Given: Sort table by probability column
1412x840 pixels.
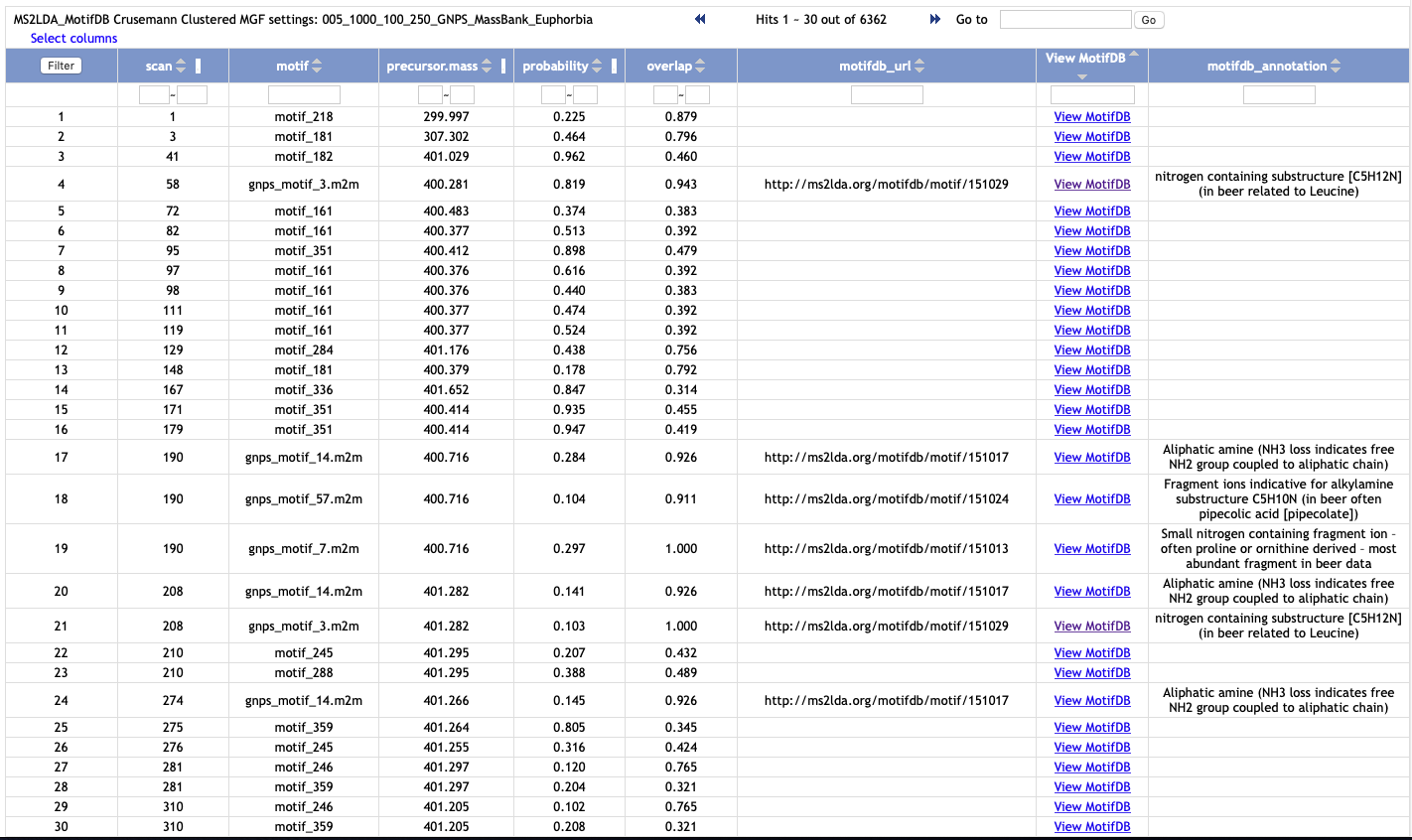Looking at the screenshot, I should (597, 67).
